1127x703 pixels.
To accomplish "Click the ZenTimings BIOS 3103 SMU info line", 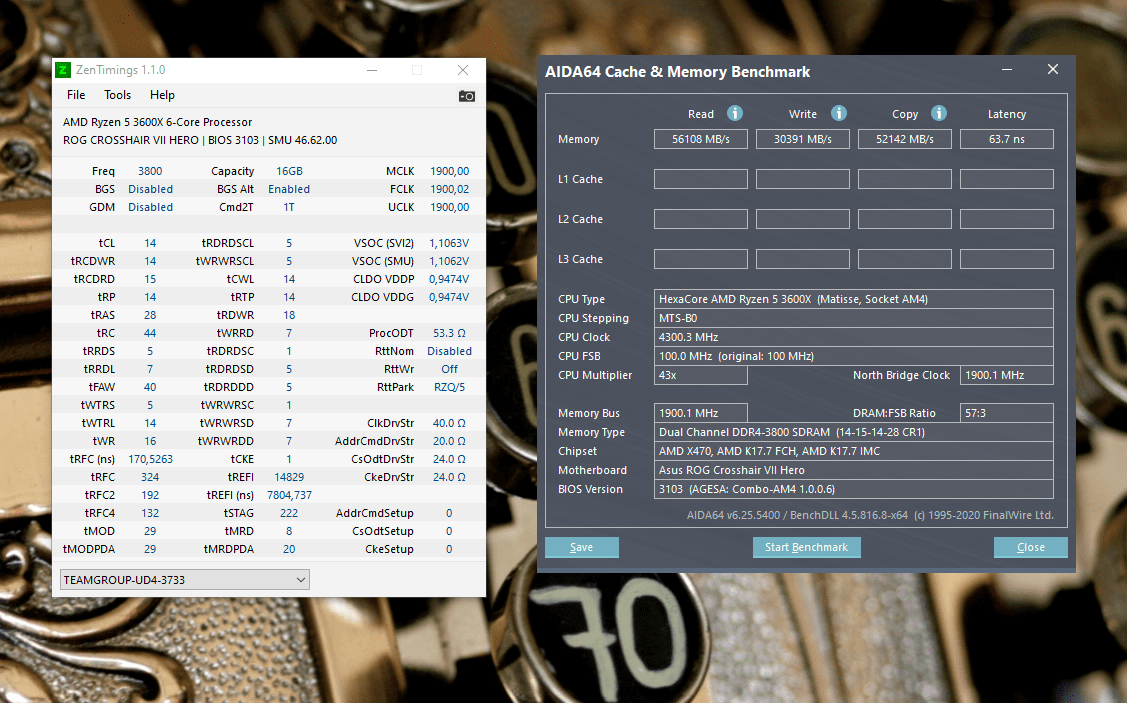I will (x=200, y=140).
